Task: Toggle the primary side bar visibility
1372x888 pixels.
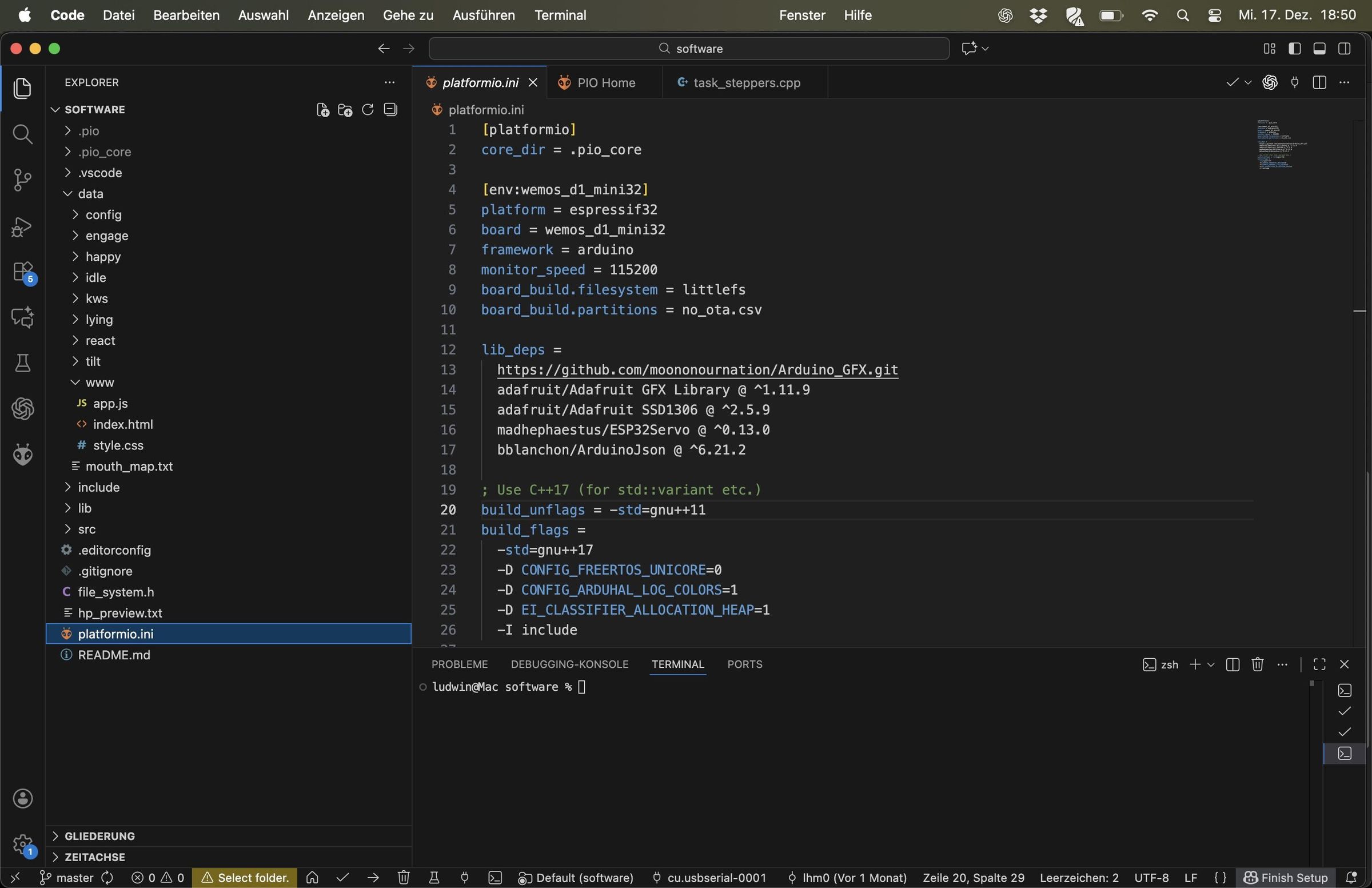Action: (1294, 49)
